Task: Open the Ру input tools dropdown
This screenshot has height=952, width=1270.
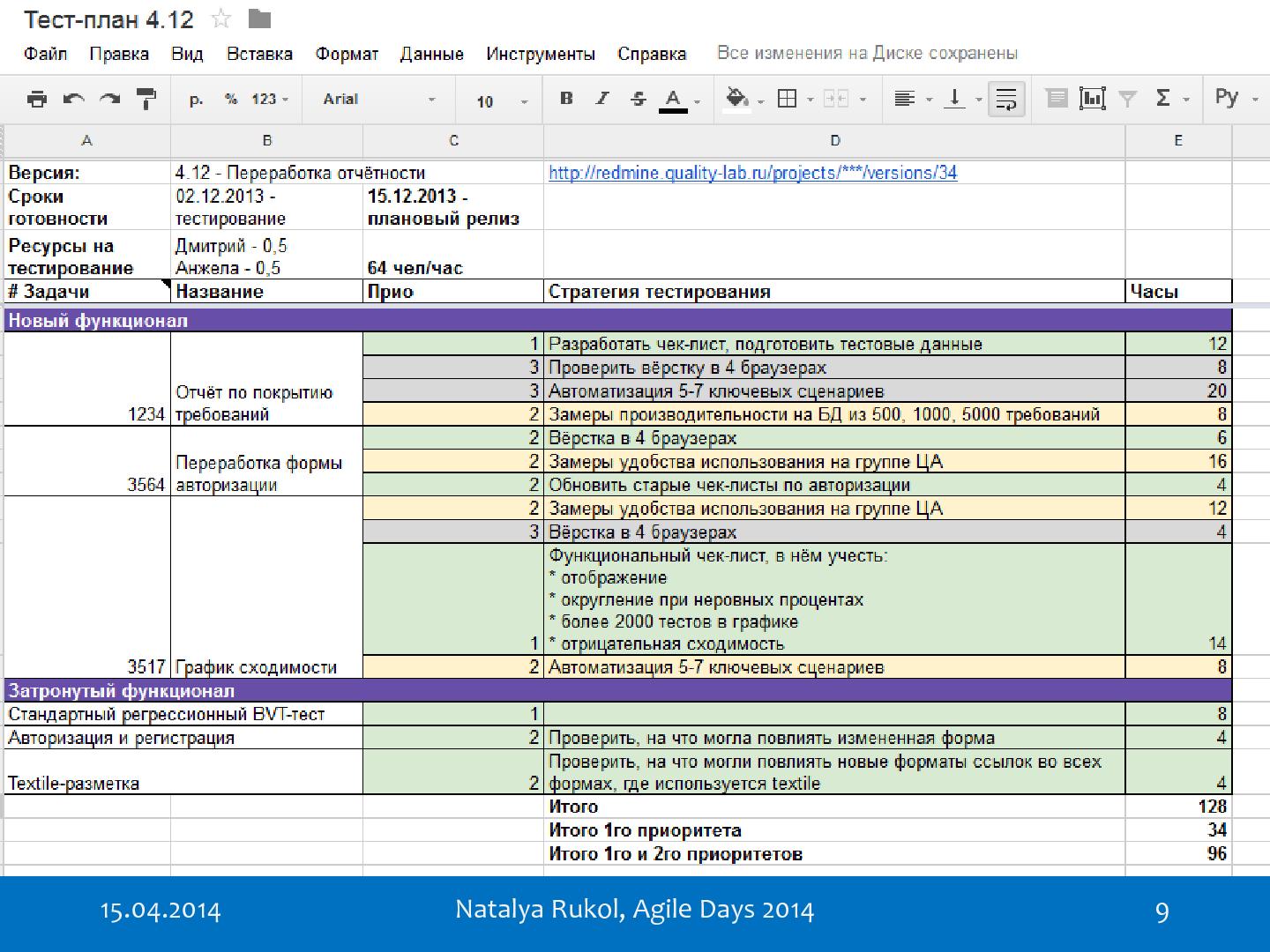Action: pos(1236,98)
